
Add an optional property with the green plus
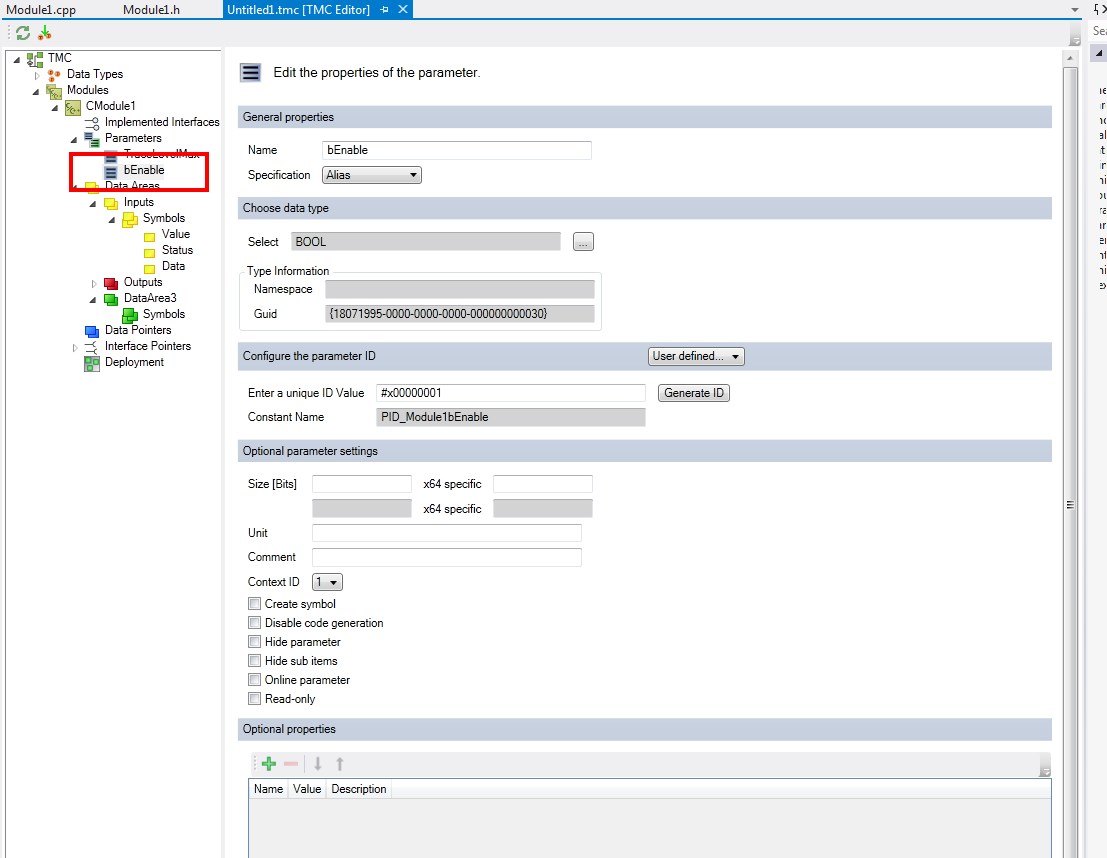(x=268, y=763)
